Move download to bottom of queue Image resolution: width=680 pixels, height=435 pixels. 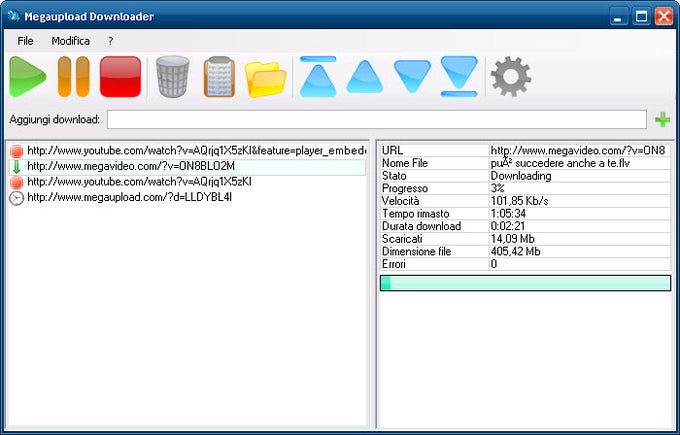pyautogui.click(x=459, y=77)
